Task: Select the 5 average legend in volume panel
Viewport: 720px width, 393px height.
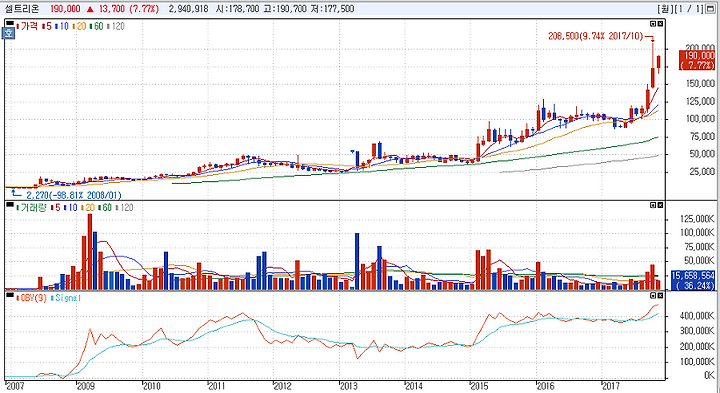Action: click(55, 208)
